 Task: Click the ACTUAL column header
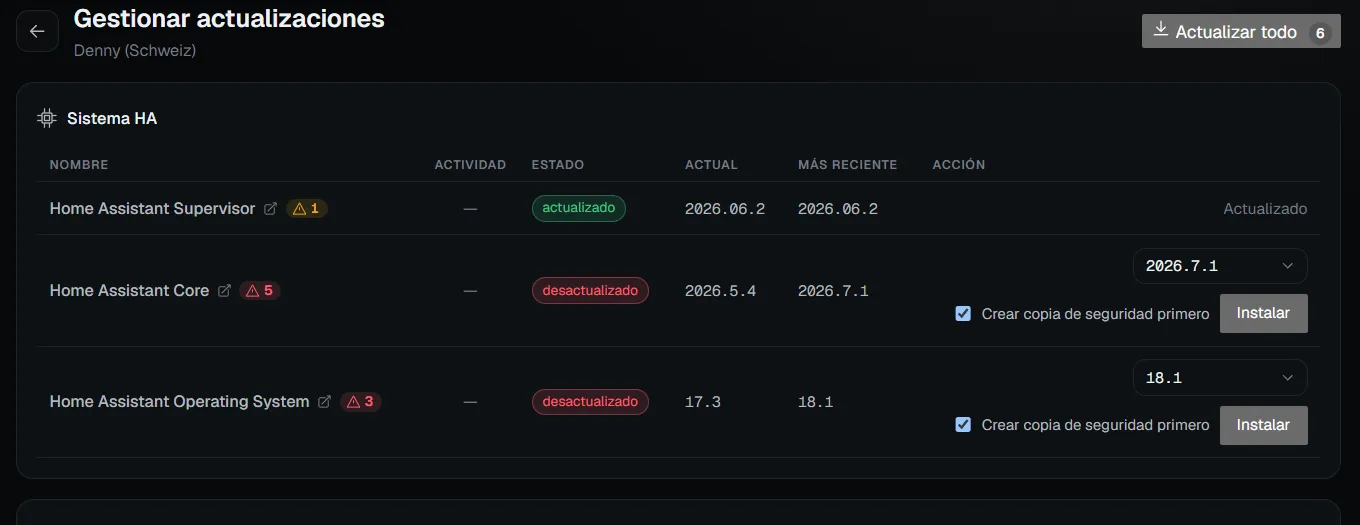click(x=711, y=165)
